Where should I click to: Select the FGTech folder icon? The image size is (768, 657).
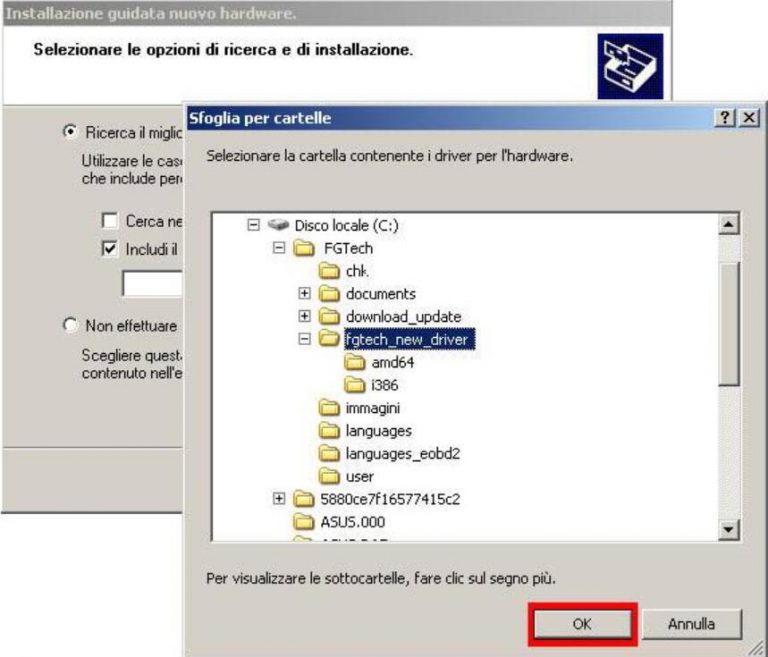304,248
